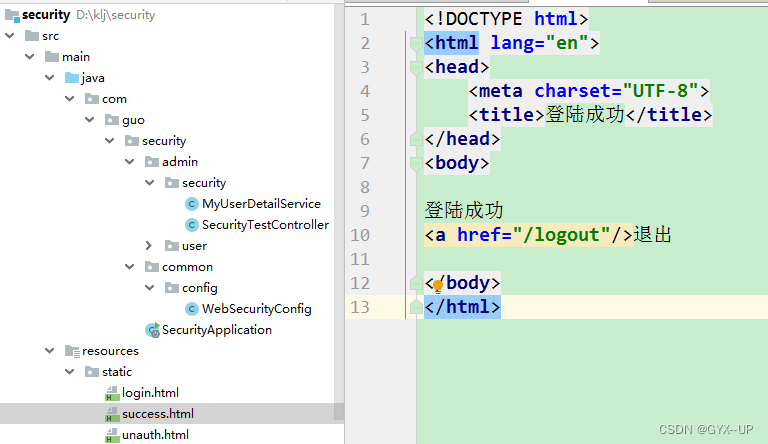
Task: Click the yellow intention lightbulb on line 12
Action: click(438, 285)
